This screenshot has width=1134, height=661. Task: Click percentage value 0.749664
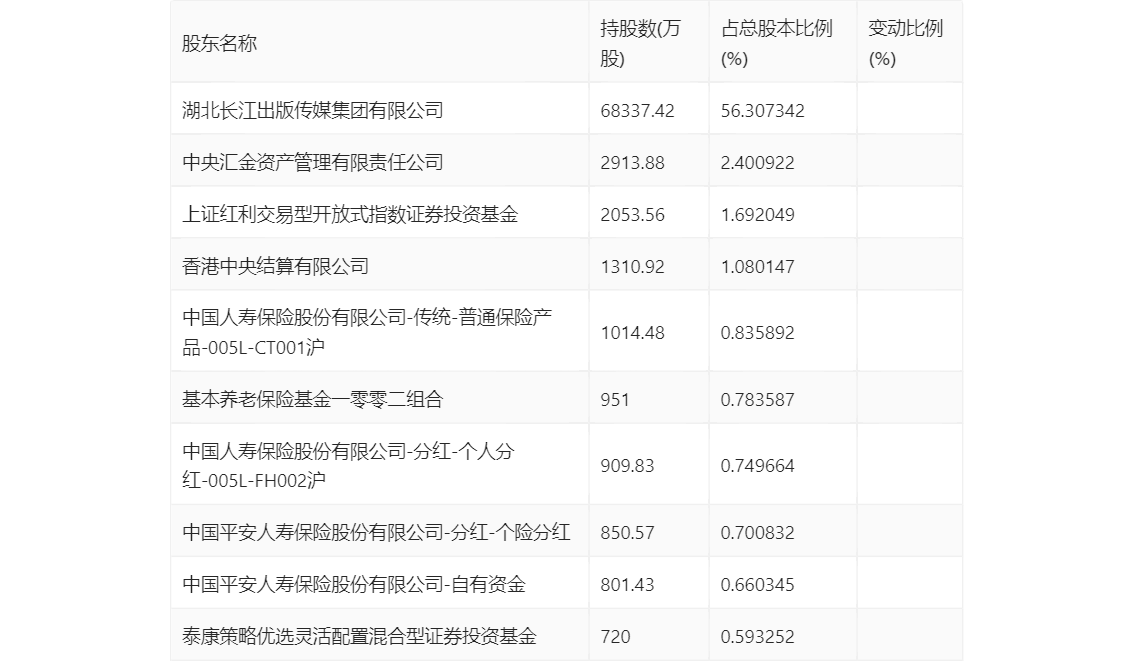(x=757, y=466)
